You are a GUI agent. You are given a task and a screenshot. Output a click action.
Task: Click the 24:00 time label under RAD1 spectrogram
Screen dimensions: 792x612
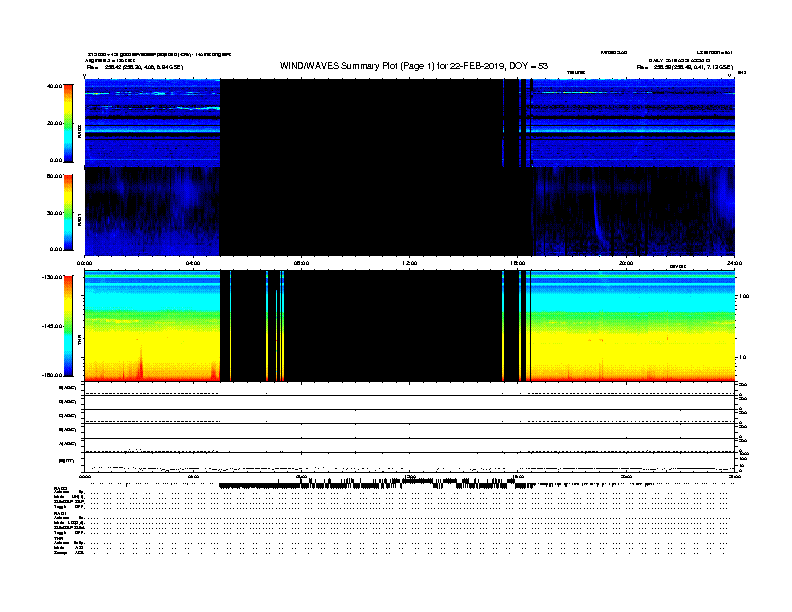click(734, 263)
